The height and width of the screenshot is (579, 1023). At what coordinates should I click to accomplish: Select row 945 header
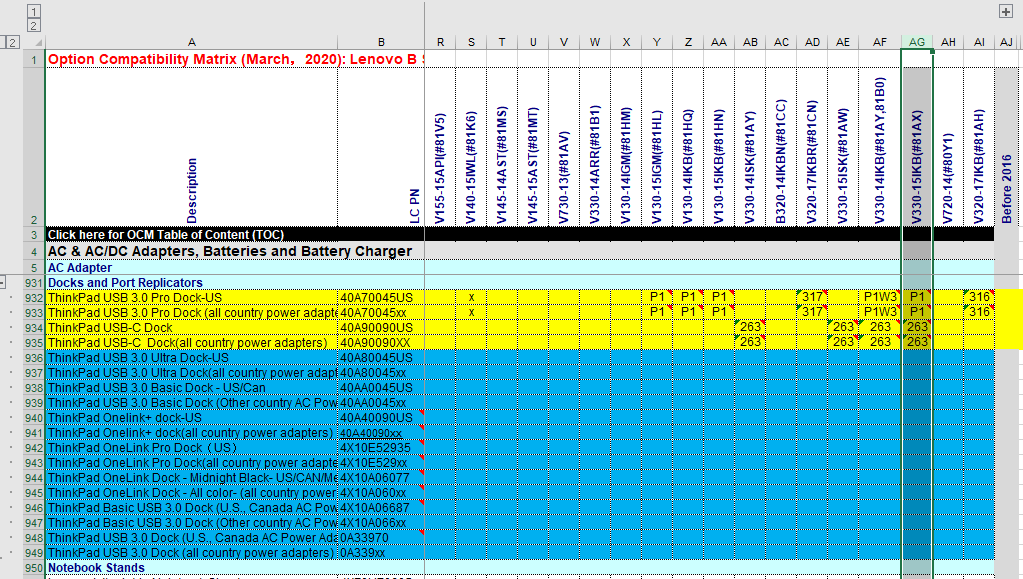pos(34,493)
